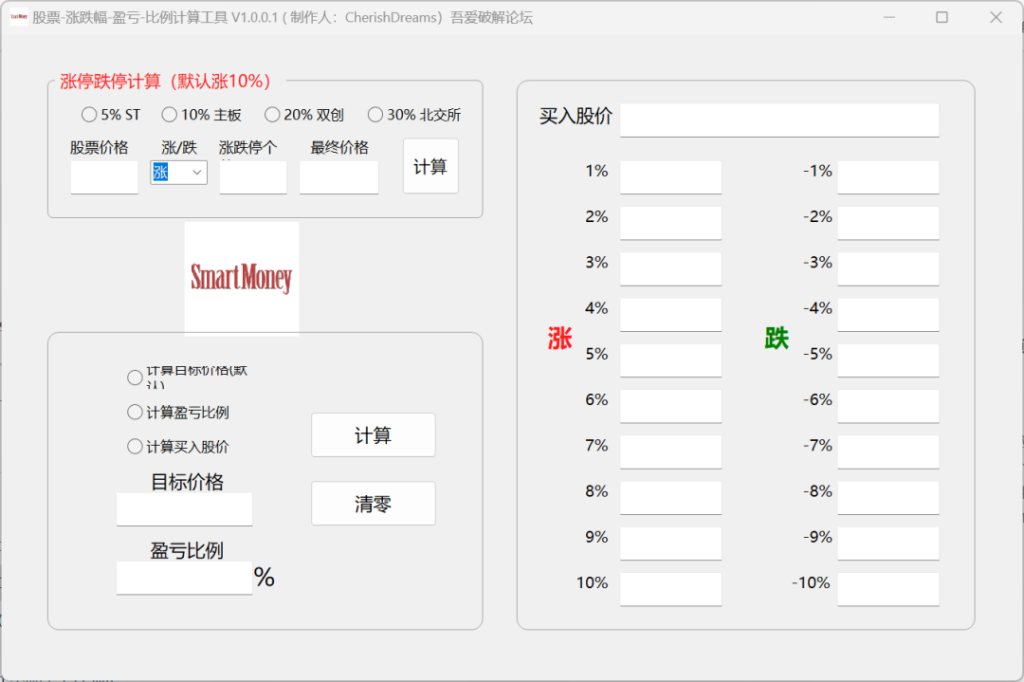Choose the 计算盈亏比例 calculation mode

pos(135,411)
